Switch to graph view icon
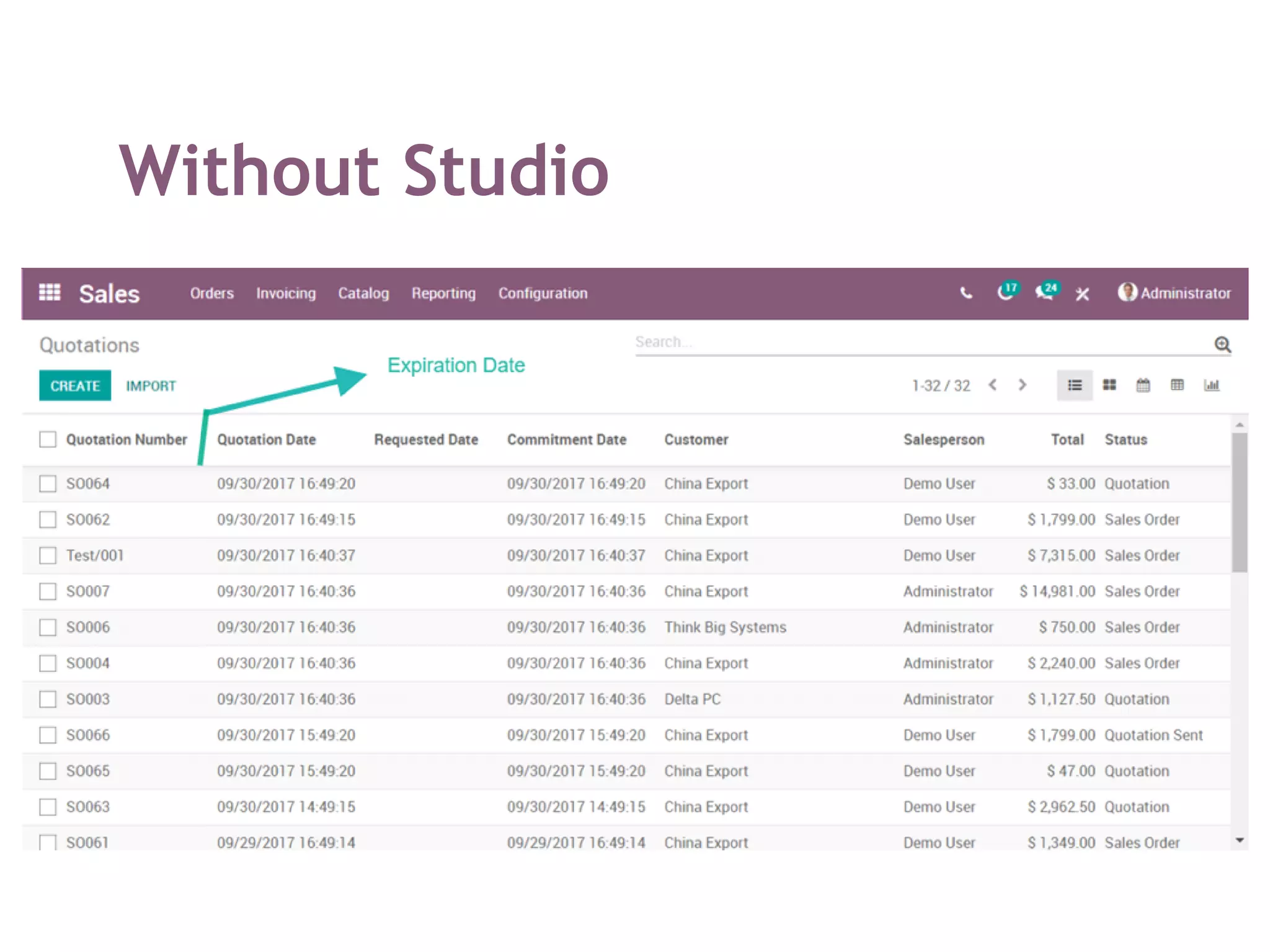 click(x=1211, y=386)
